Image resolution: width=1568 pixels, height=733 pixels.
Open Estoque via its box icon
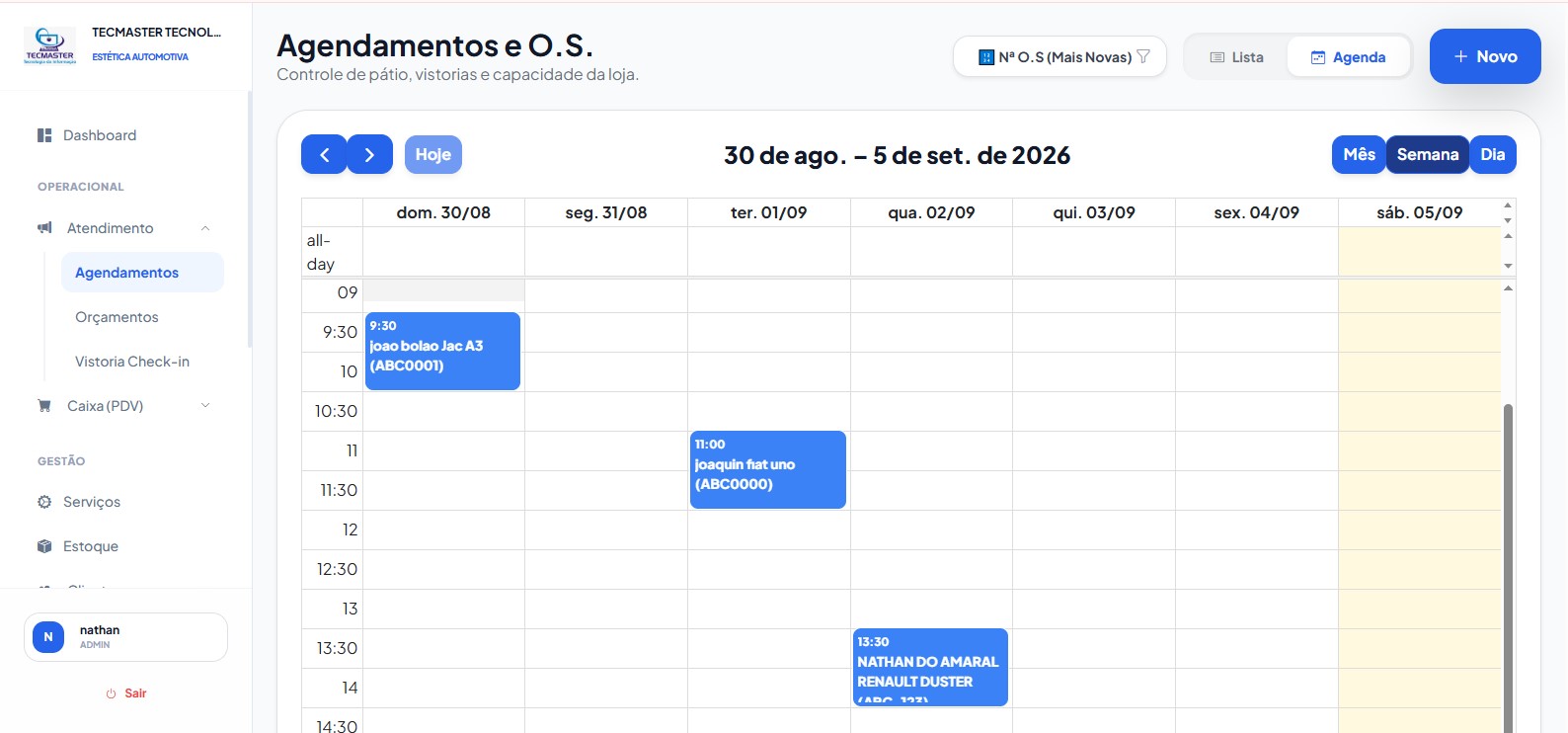(44, 546)
